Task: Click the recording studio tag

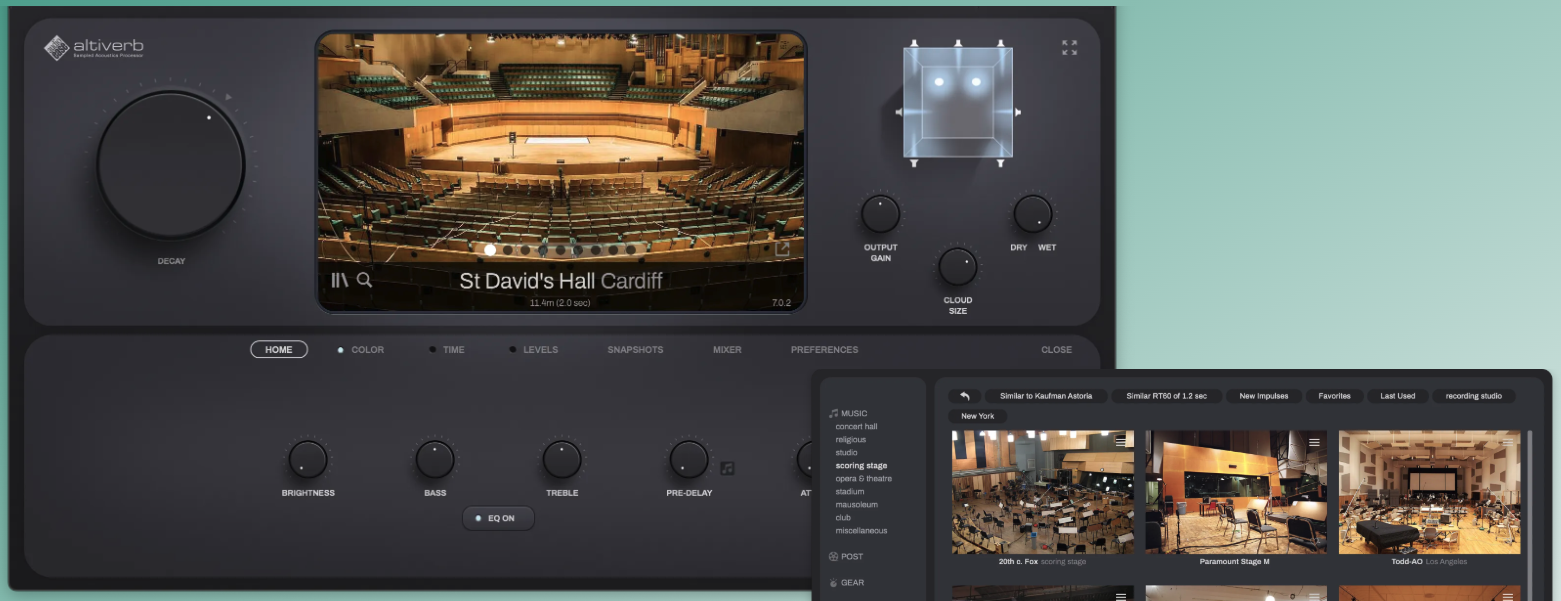Action: 1473,396
